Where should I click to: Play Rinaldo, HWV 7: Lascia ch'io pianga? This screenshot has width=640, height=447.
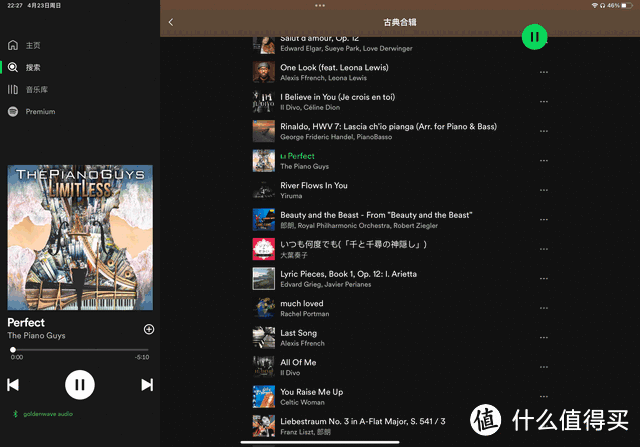click(400, 131)
